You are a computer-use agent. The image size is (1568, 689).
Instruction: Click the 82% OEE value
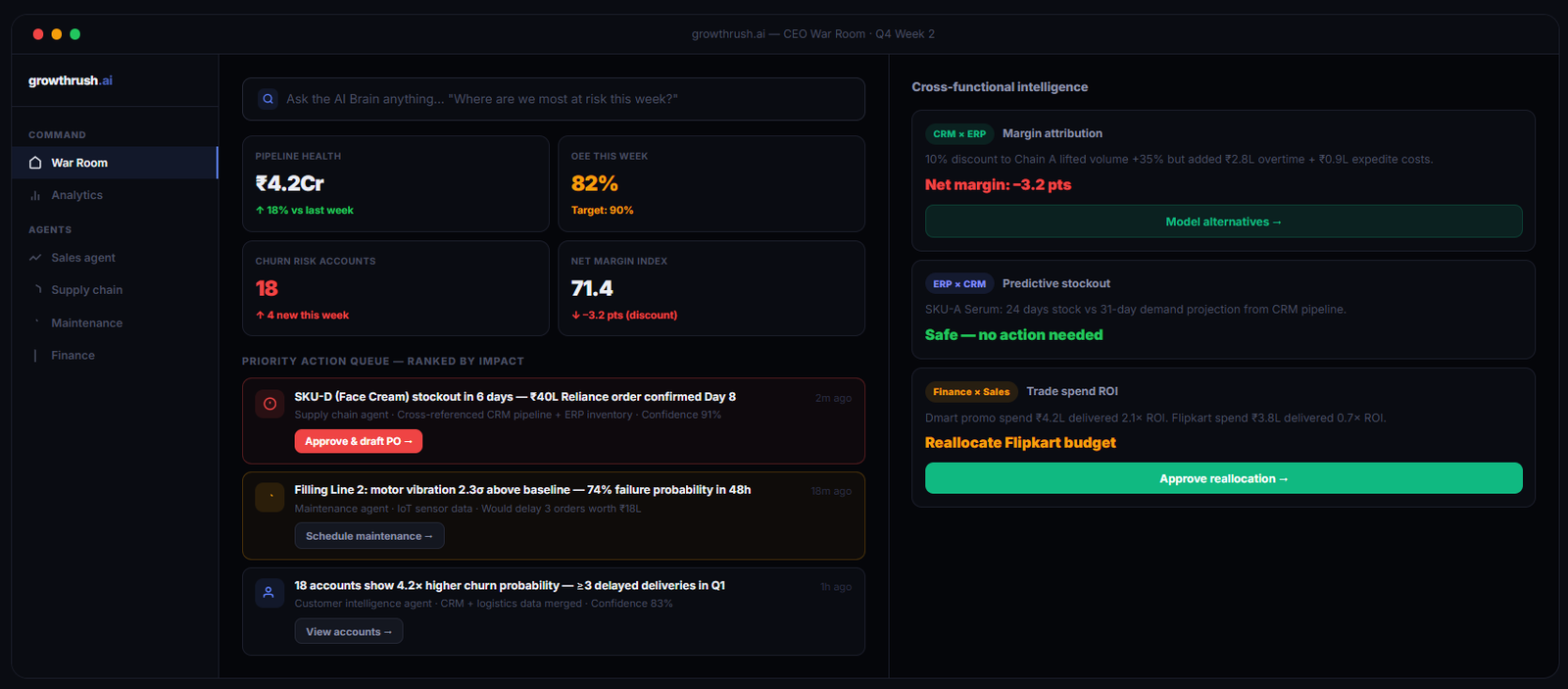(595, 183)
